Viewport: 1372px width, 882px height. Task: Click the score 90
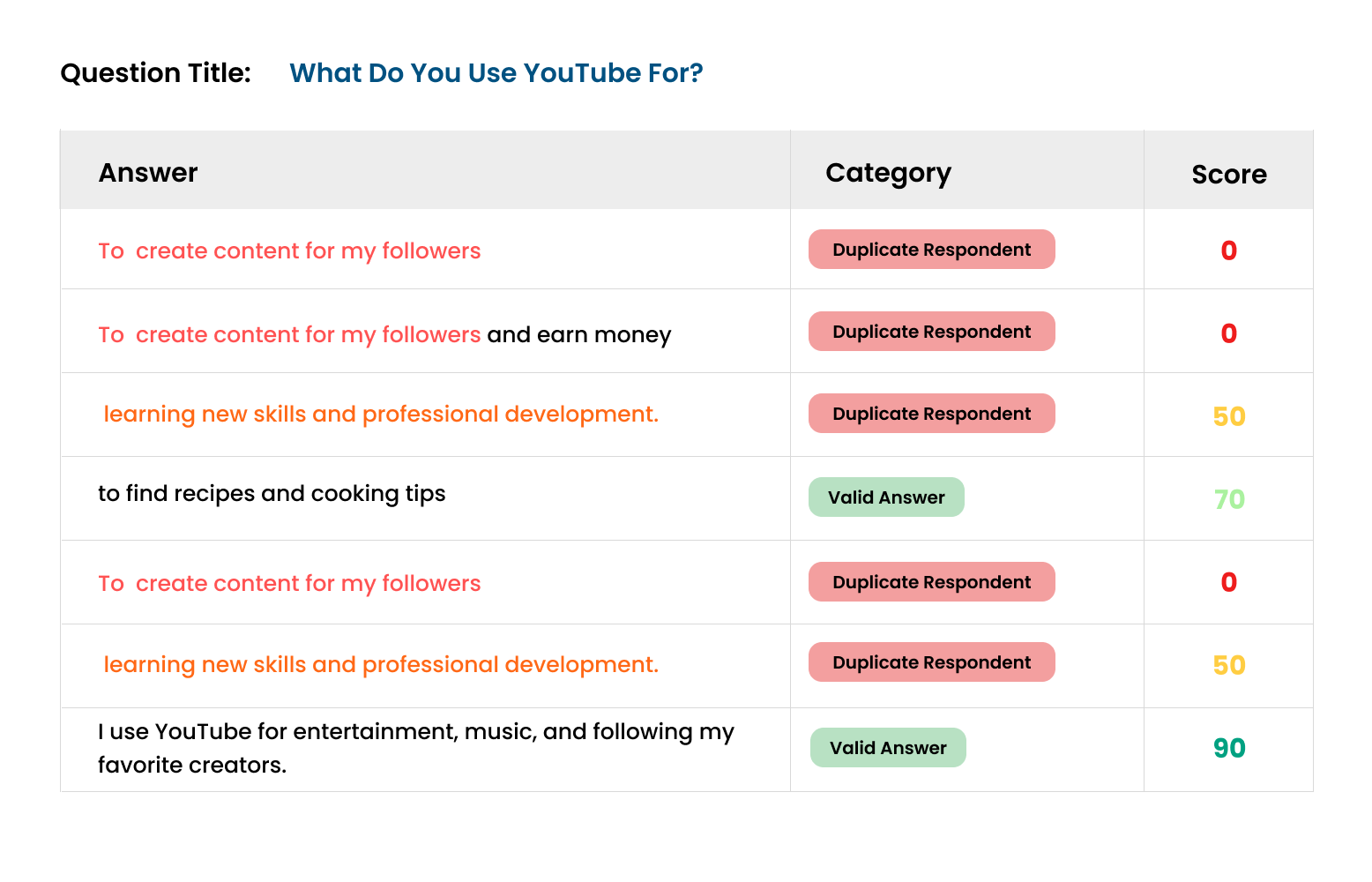point(1229,749)
